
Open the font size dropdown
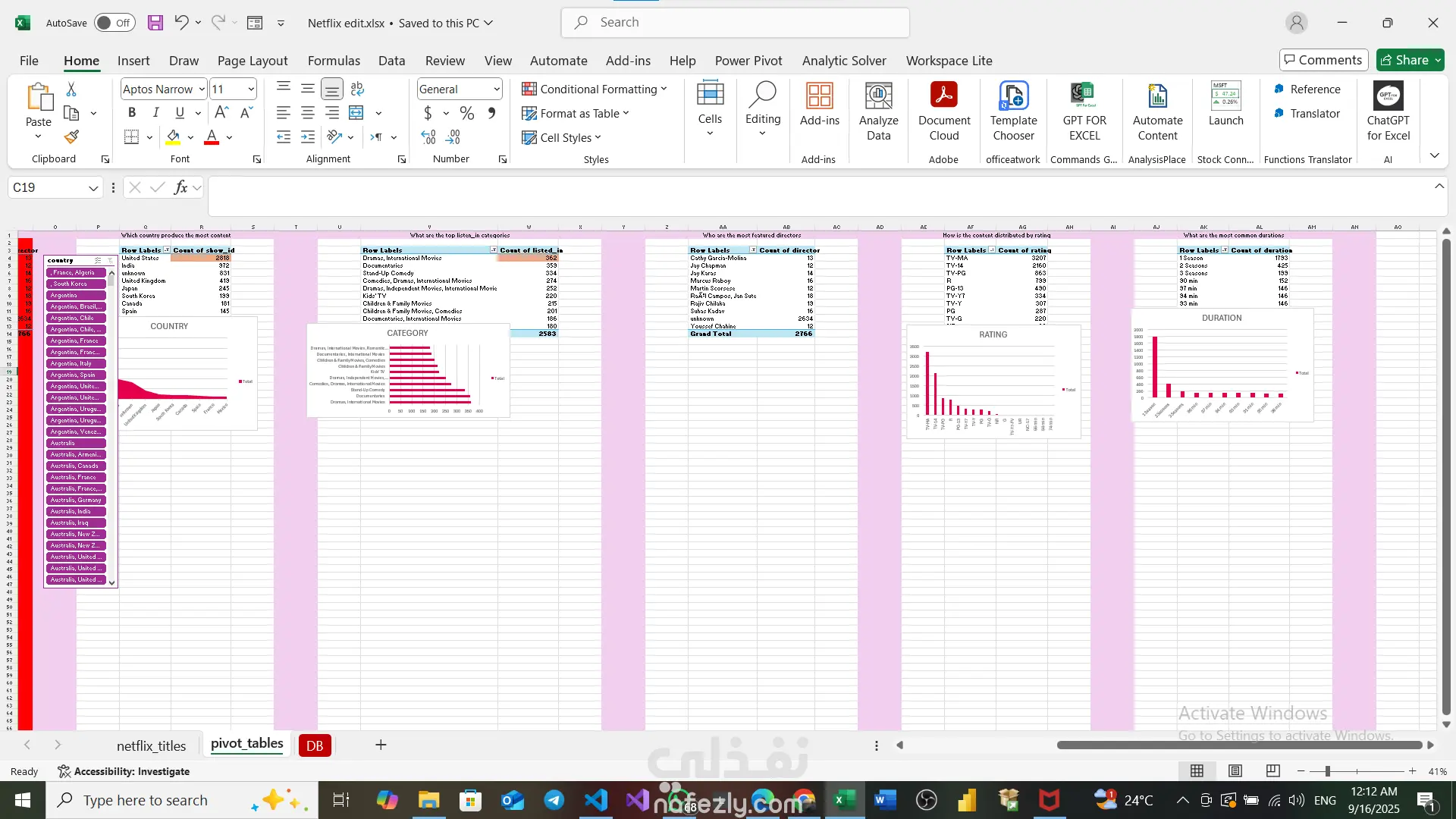[251, 89]
